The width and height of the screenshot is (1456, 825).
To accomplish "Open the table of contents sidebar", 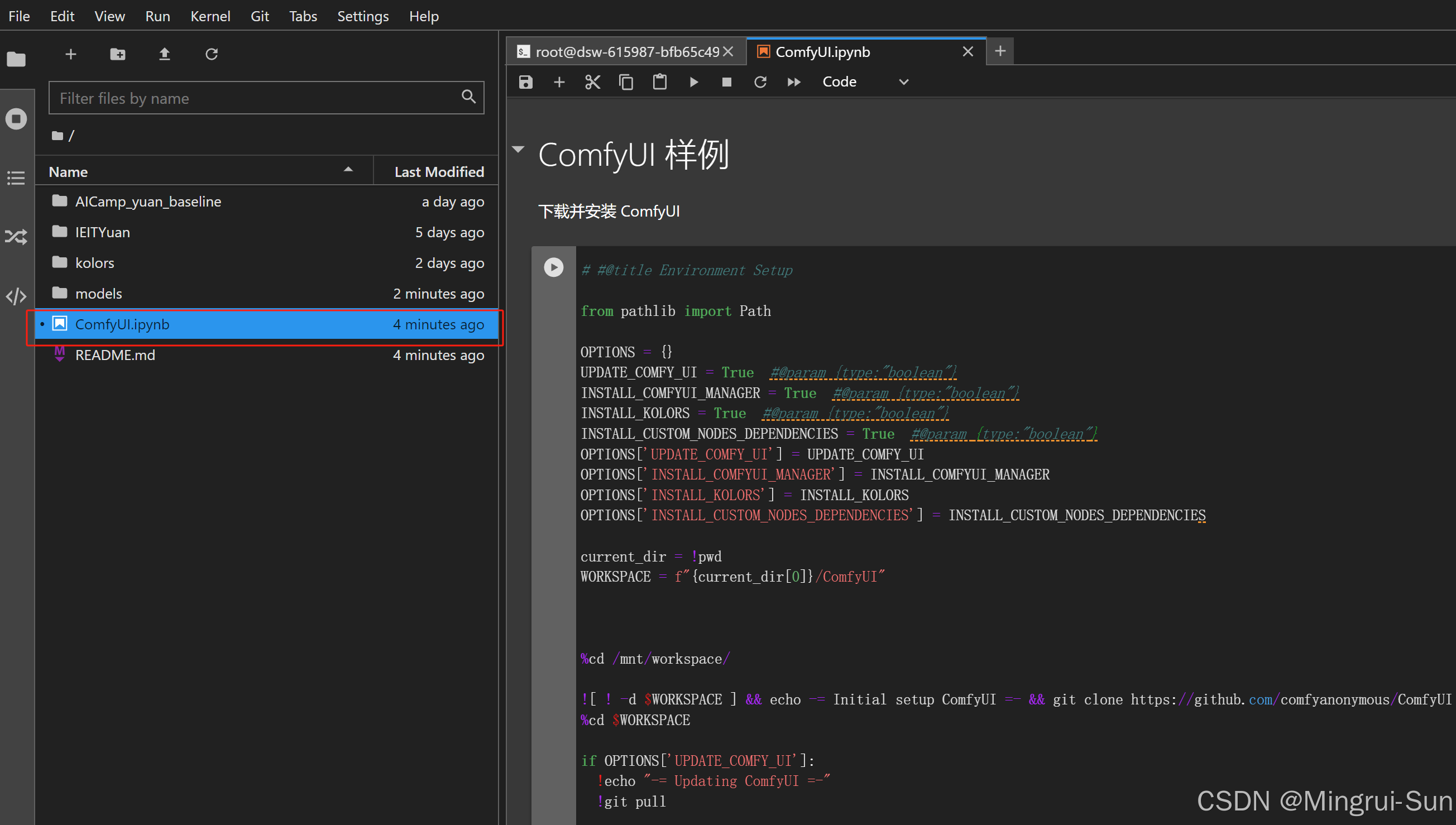I will 16,178.
